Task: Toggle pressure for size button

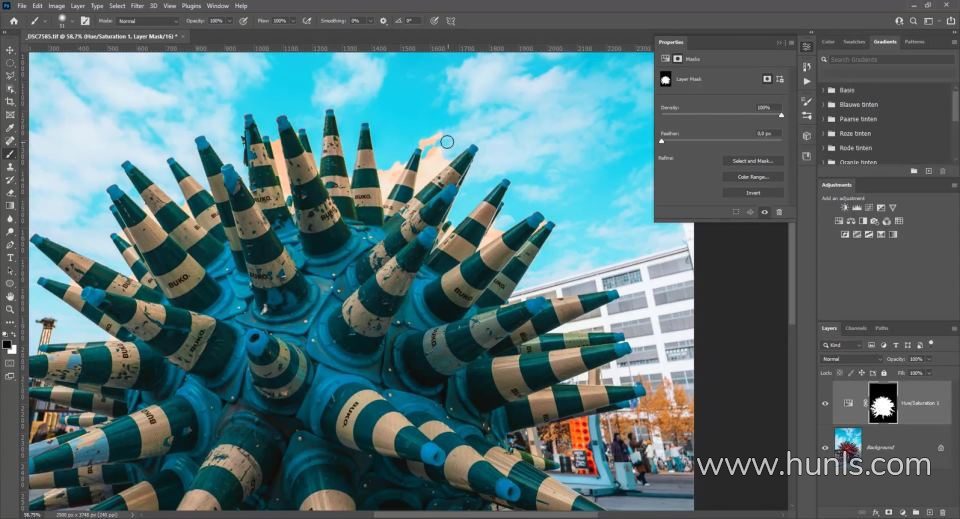Action: (x=434, y=21)
